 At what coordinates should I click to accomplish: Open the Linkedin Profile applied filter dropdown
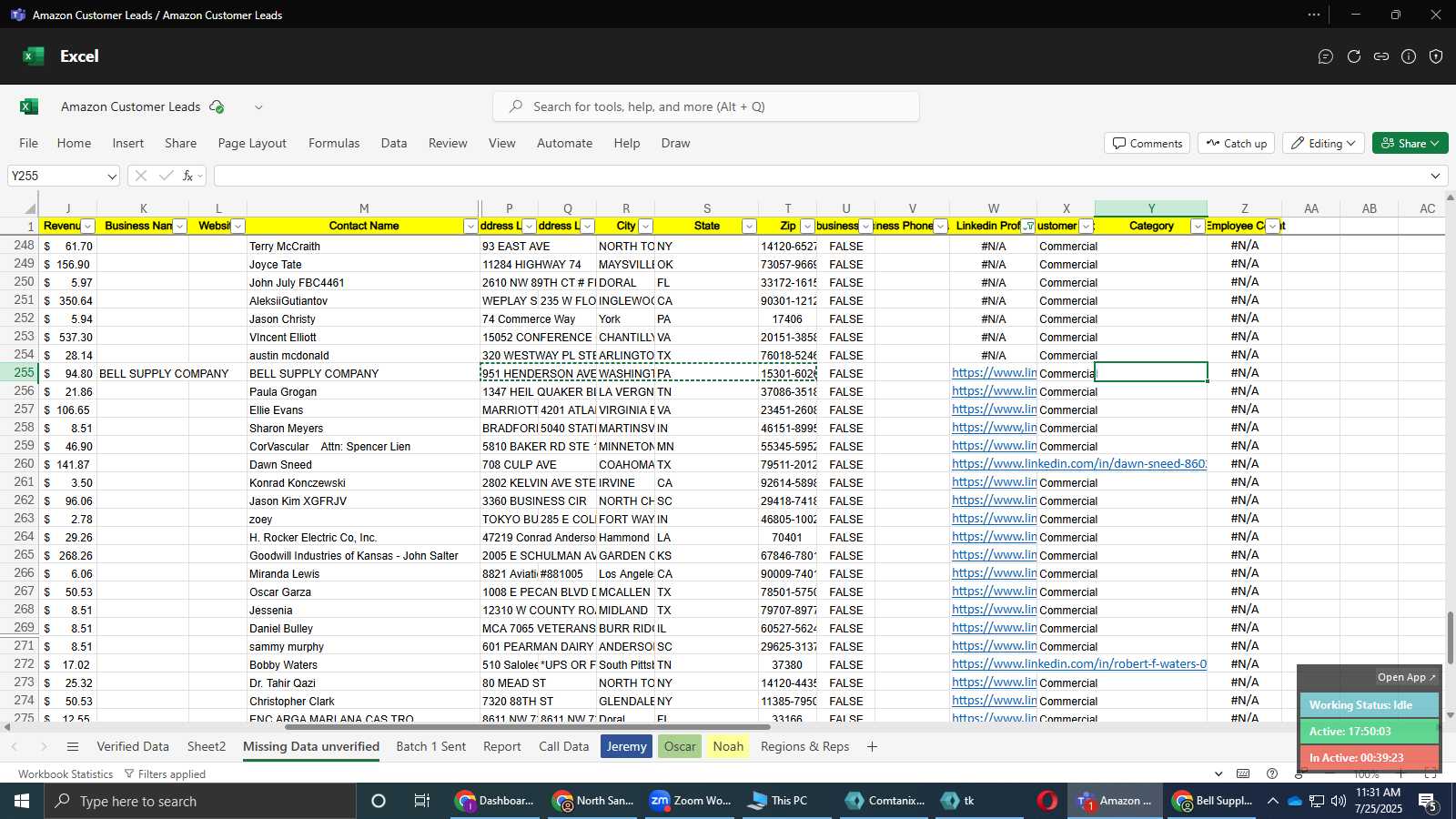click(x=1028, y=227)
